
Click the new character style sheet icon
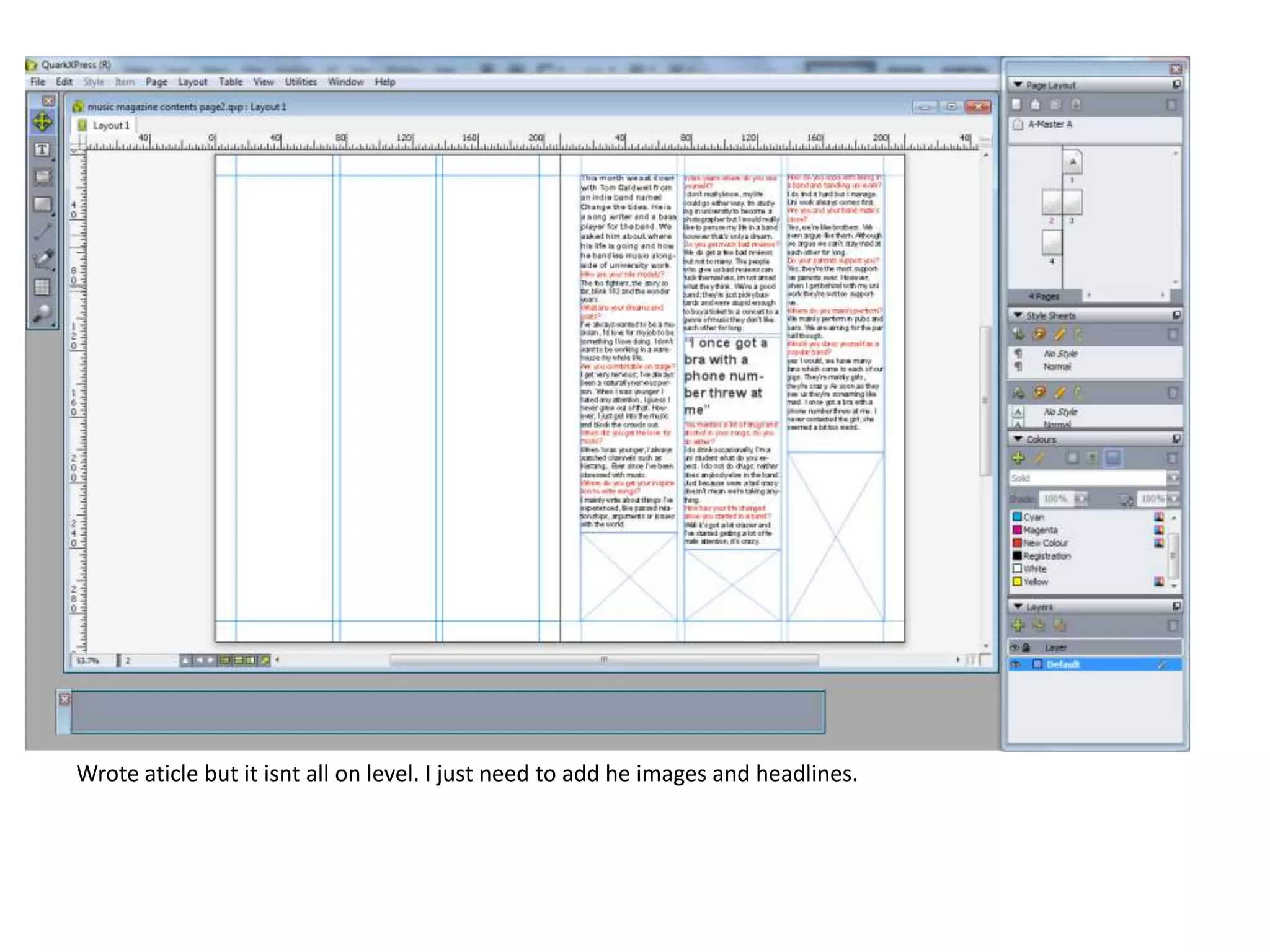point(1018,392)
